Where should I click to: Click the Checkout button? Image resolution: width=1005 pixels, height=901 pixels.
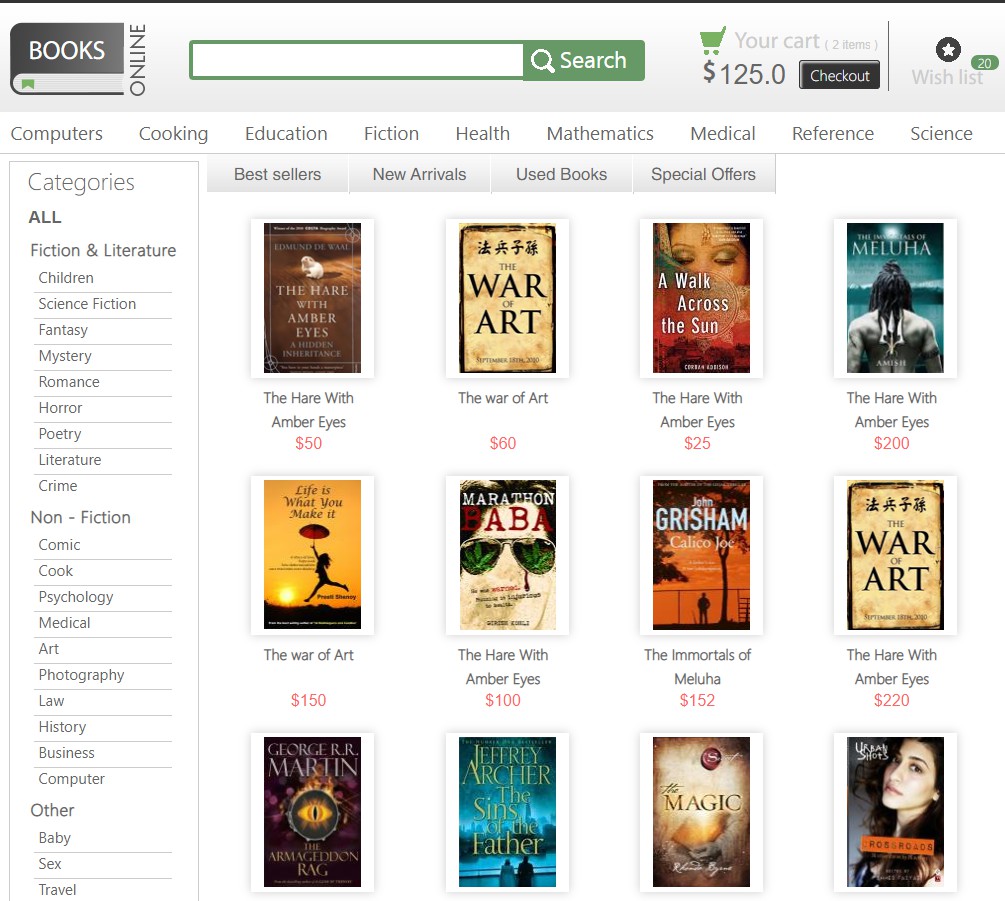pyautogui.click(x=839, y=76)
